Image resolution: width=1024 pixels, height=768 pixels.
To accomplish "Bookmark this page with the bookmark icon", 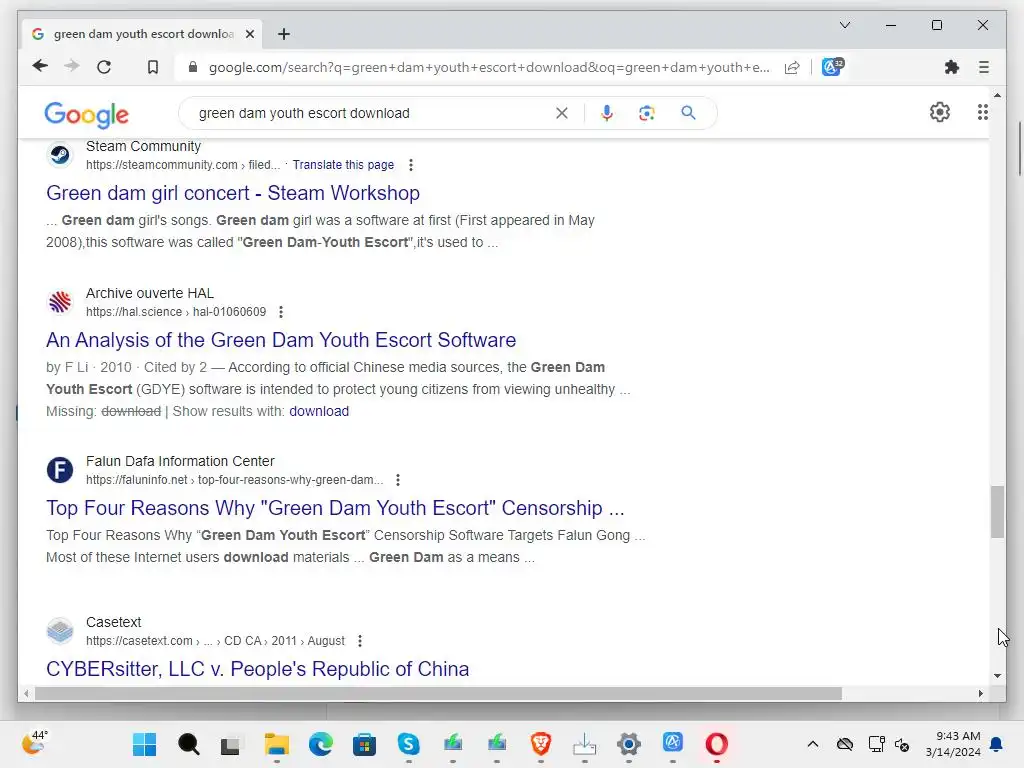I will [x=153, y=67].
